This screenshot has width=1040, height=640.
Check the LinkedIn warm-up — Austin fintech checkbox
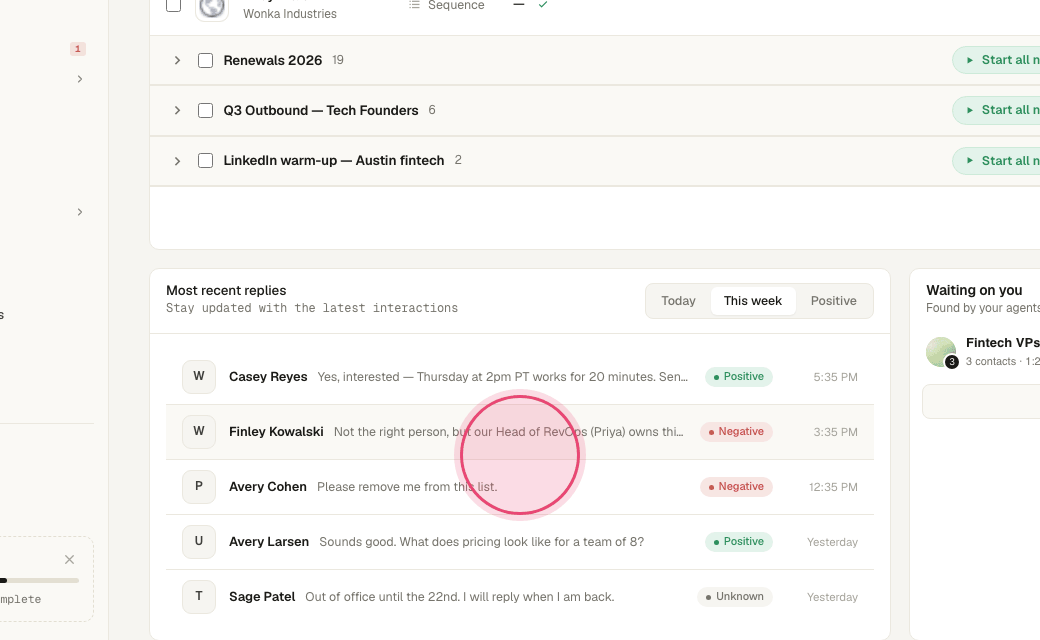coord(206,160)
